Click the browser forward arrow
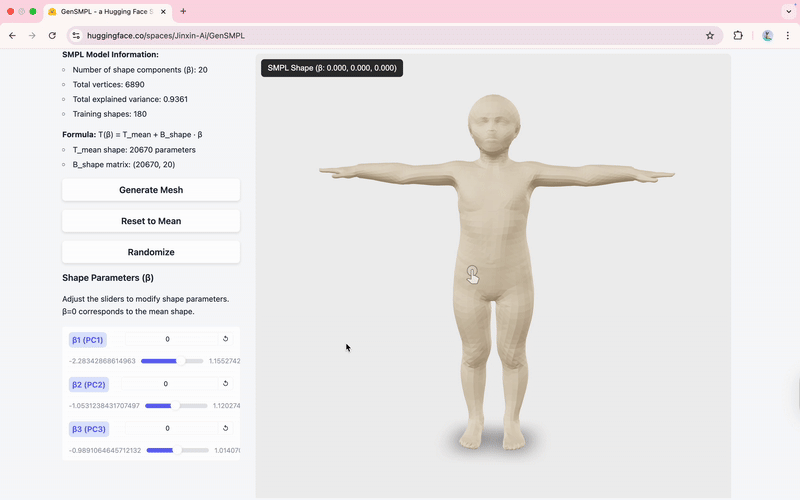The height and width of the screenshot is (500, 800). (x=32, y=36)
